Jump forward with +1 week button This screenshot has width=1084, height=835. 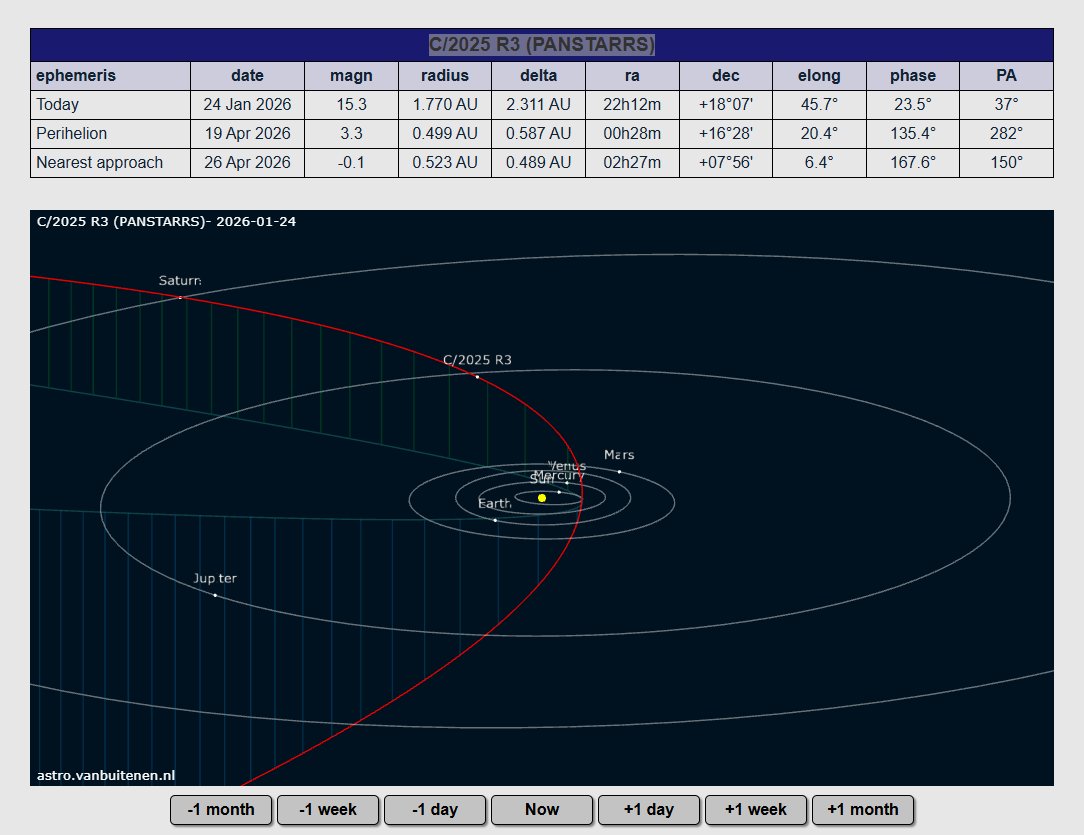tap(756, 809)
